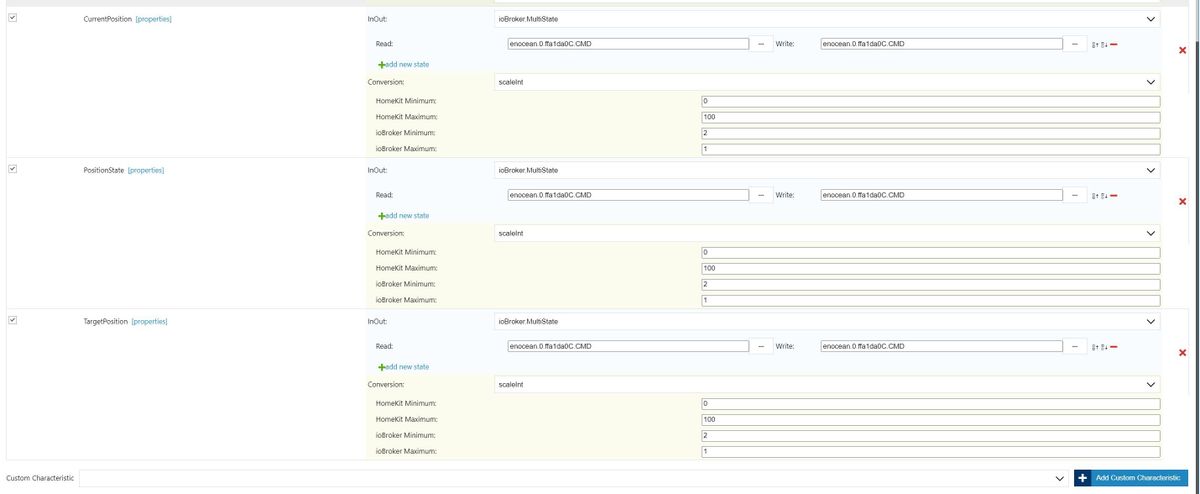Edit CurrentPosition HomeKit Maximum field
Viewport: 1200px width, 494px height.
point(931,117)
